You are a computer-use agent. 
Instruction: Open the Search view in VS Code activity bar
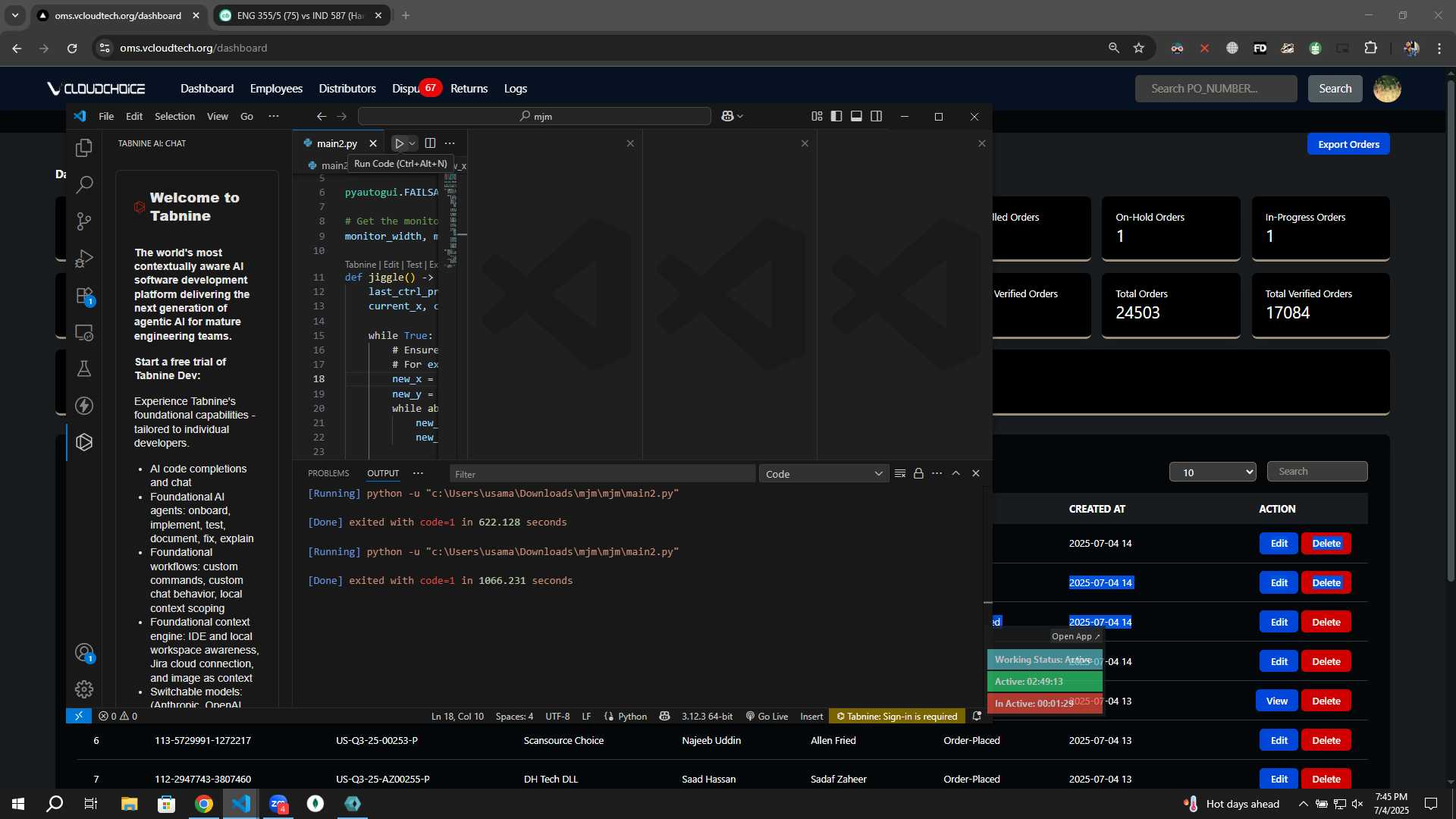pyautogui.click(x=84, y=184)
